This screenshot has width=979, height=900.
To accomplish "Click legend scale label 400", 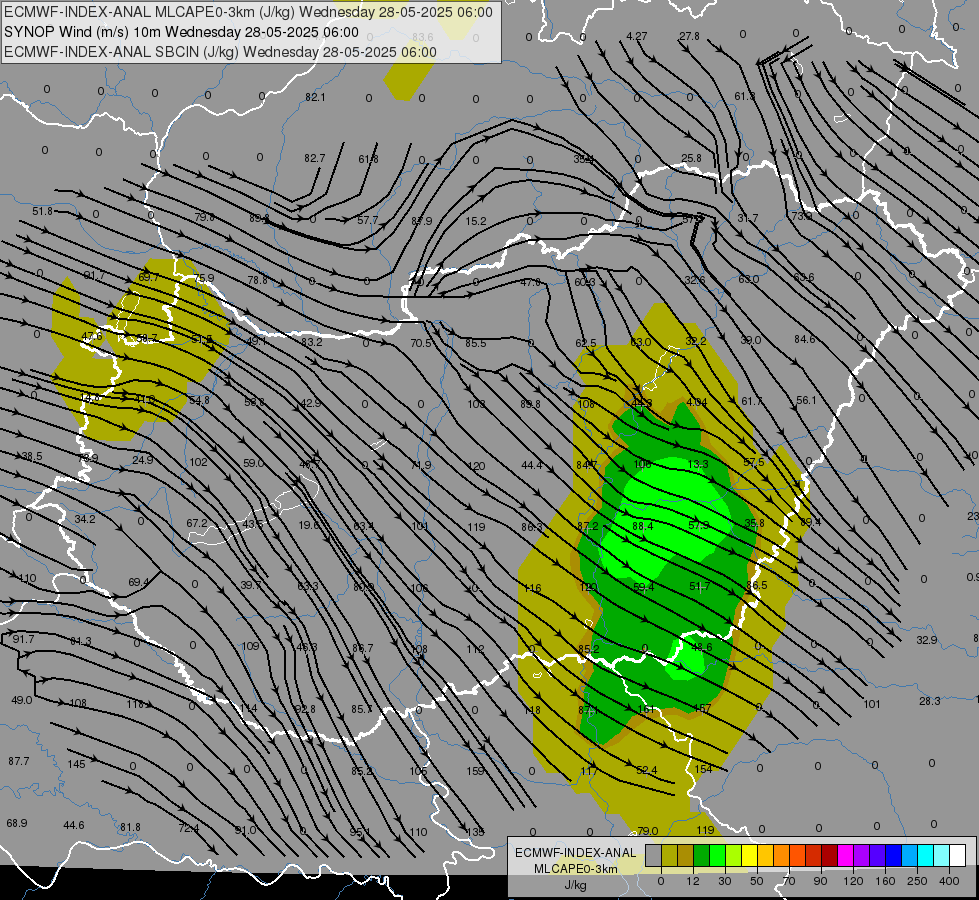I will pyautogui.click(x=948, y=881).
